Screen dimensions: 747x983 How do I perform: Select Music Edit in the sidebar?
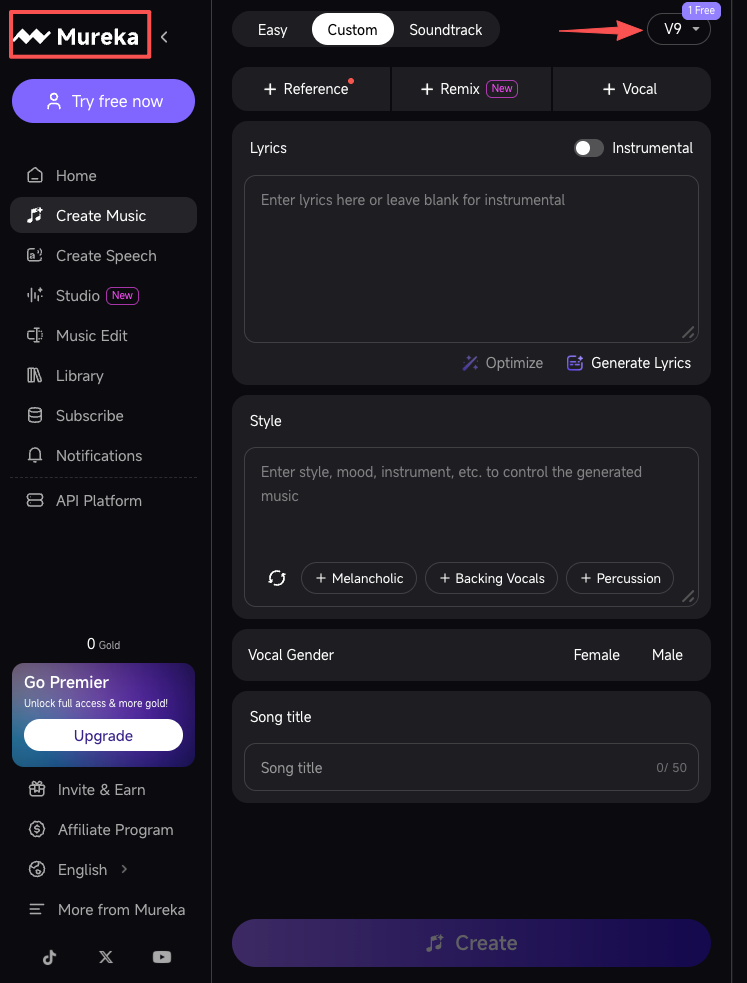tap(93, 335)
